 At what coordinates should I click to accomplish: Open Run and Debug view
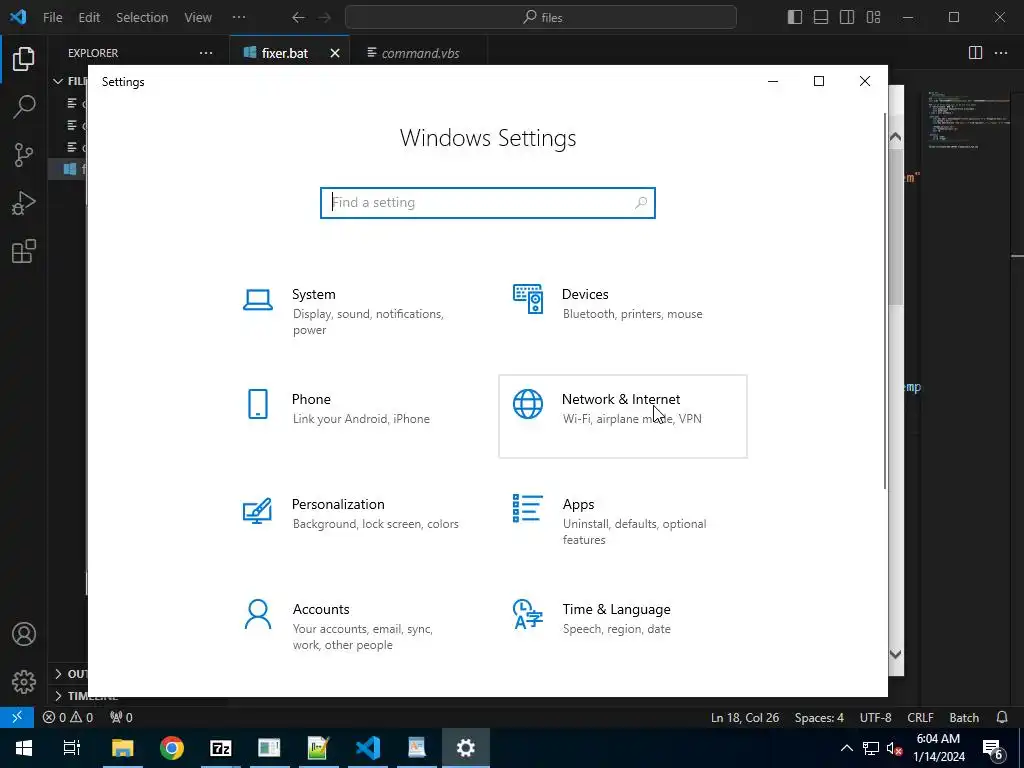24,203
